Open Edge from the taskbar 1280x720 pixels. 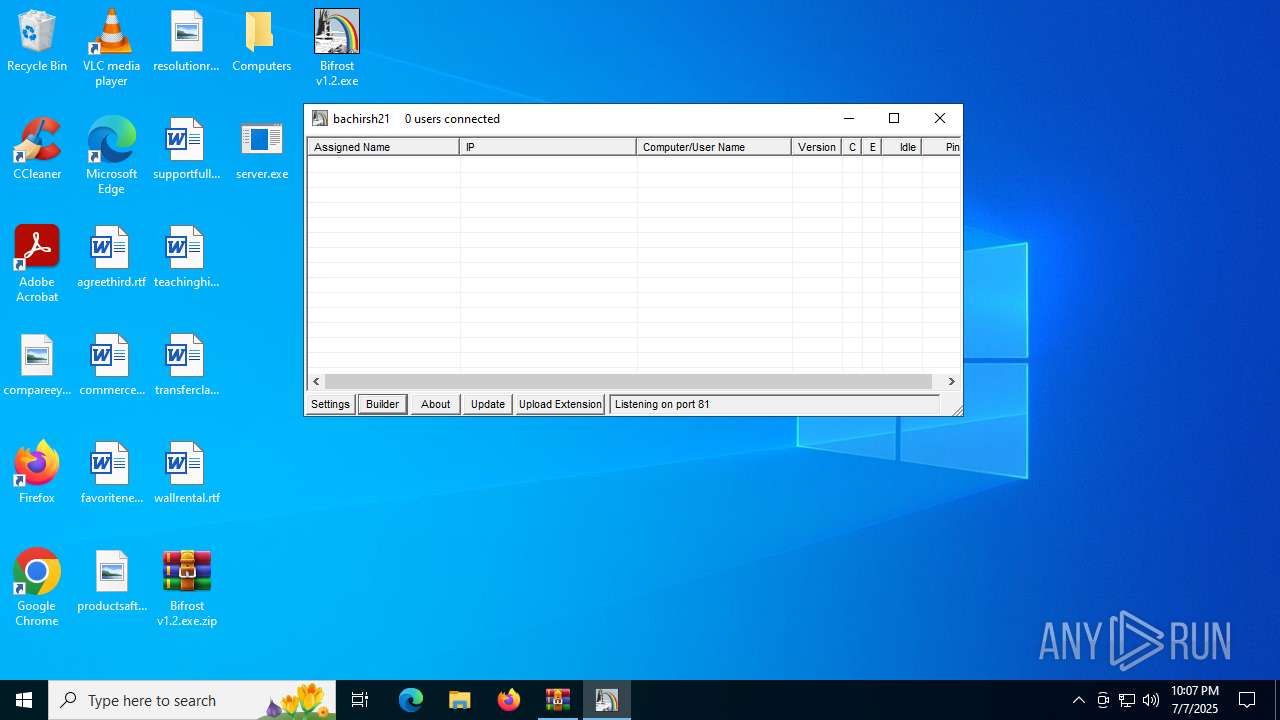[x=411, y=700]
